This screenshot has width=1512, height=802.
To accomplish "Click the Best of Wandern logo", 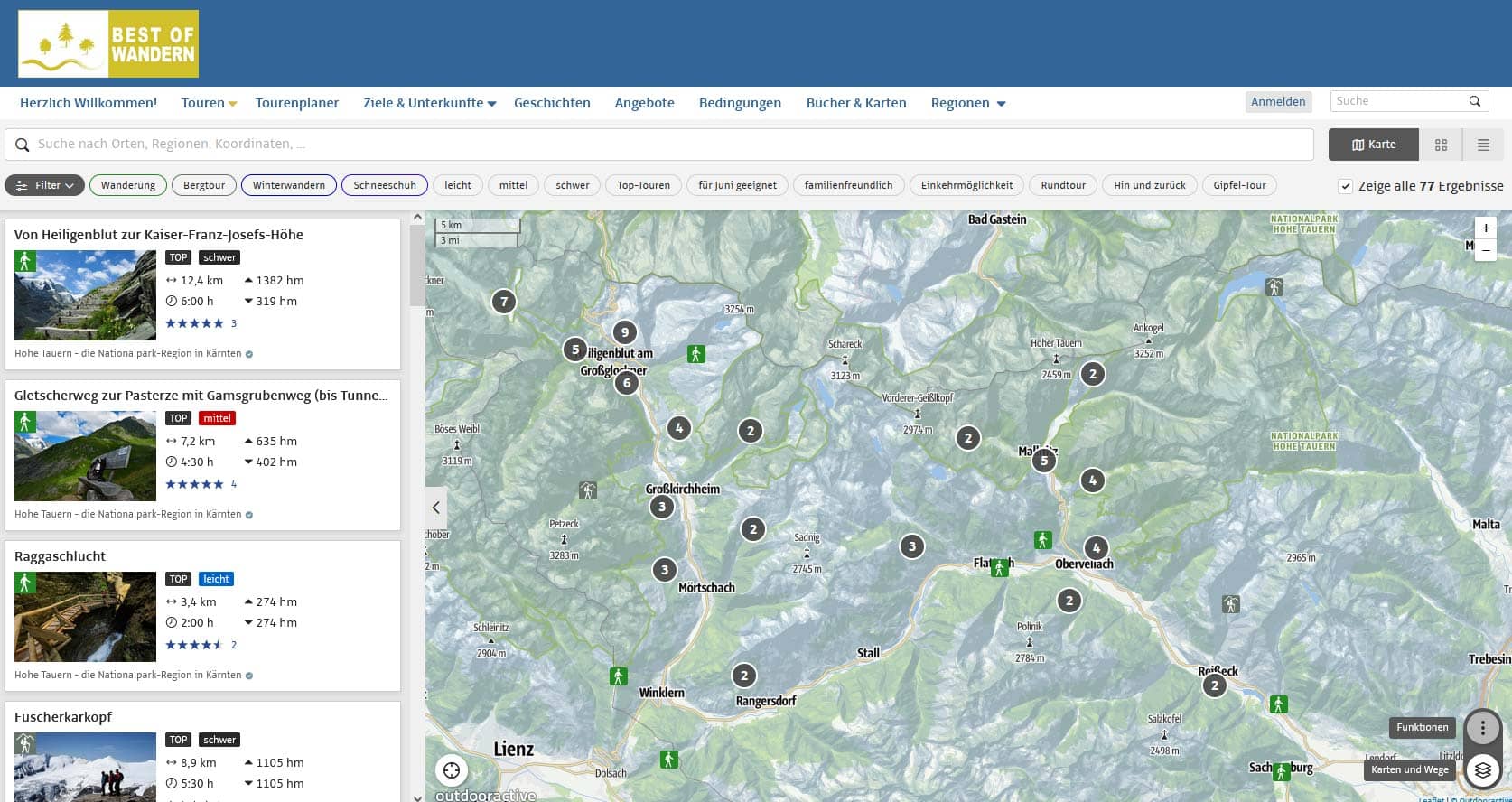I will click(x=108, y=43).
